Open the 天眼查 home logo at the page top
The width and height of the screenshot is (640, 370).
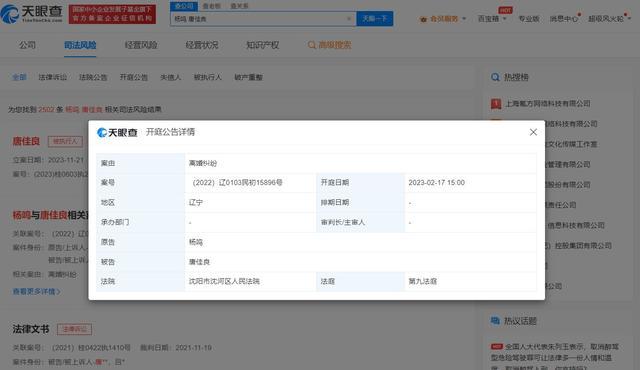pos(31,14)
